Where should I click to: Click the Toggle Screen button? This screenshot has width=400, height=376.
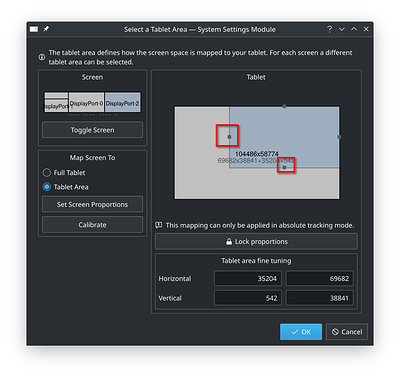[x=92, y=130]
